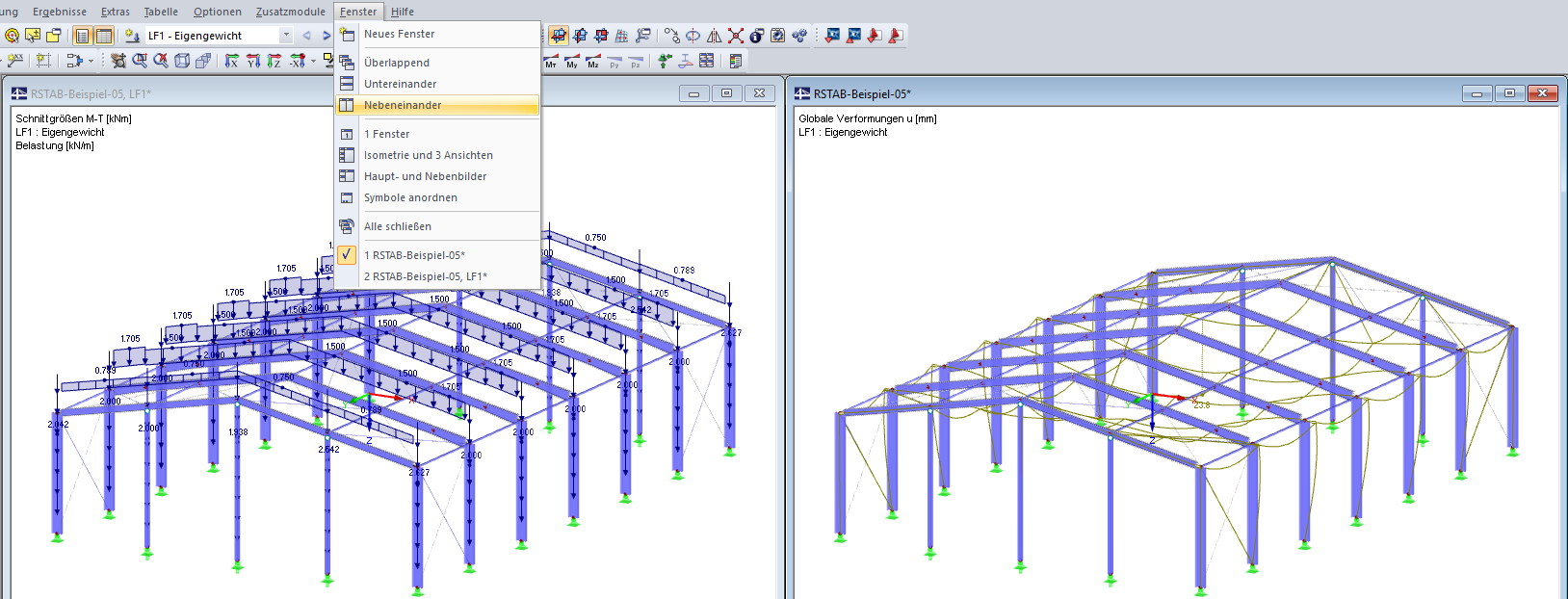Set view opposite to X direction
Screen dimensions: 1568x599
point(297,61)
